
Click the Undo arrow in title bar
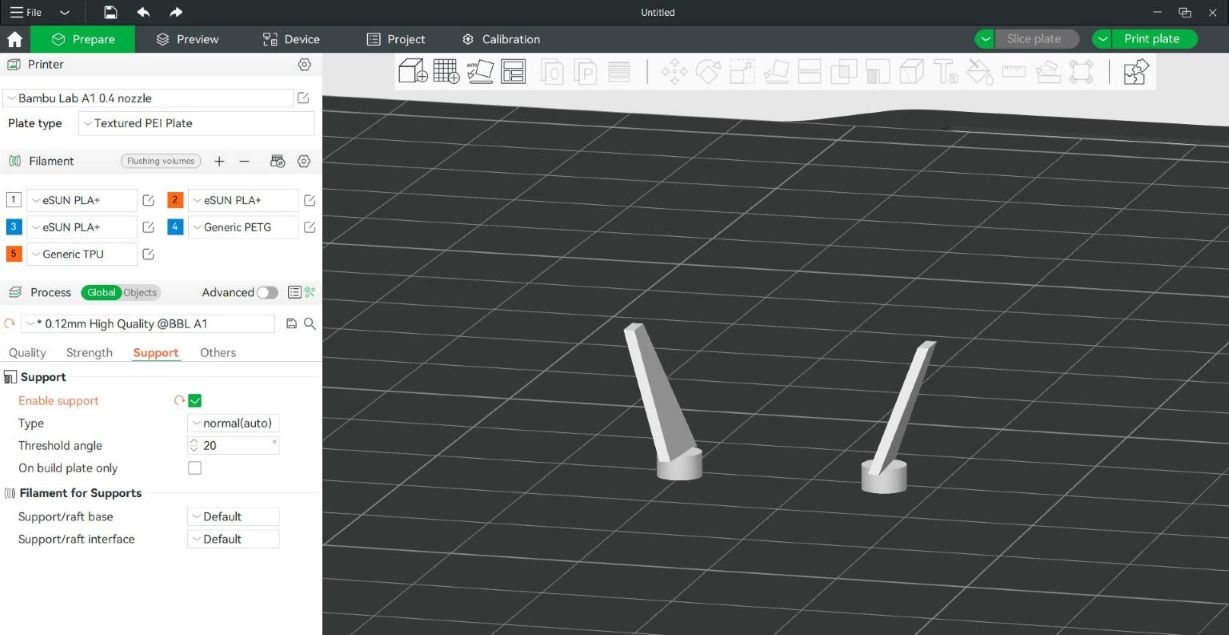[143, 12]
